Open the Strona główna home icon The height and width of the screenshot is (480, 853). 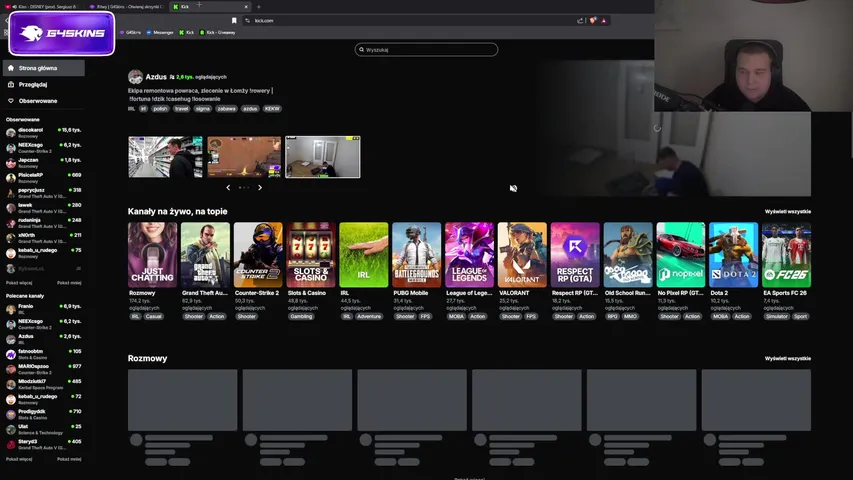click(11, 68)
